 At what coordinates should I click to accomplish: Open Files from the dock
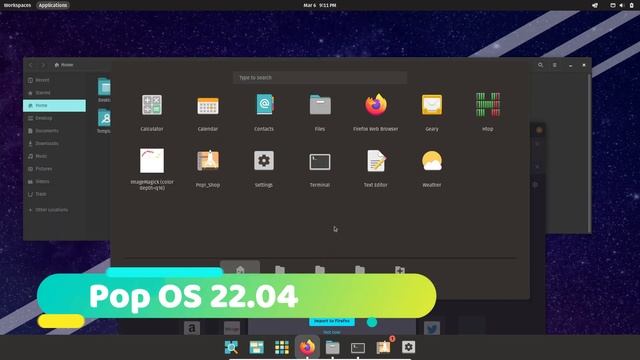pyautogui.click(x=333, y=347)
